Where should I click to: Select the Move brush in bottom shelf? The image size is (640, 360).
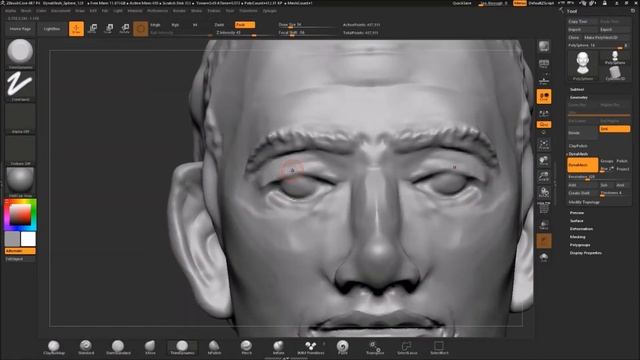coord(150,348)
